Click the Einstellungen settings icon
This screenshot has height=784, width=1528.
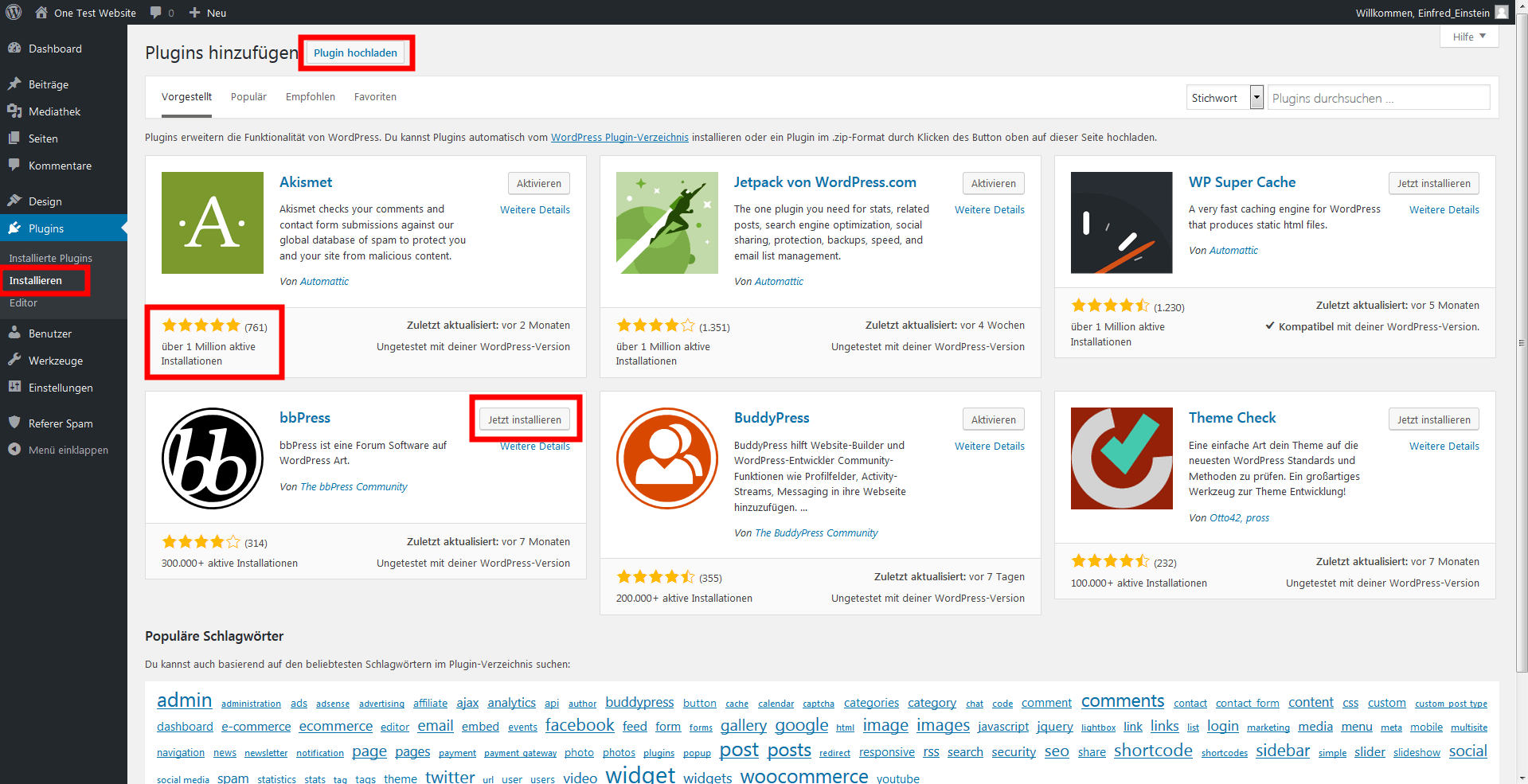(x=14, y=387)
